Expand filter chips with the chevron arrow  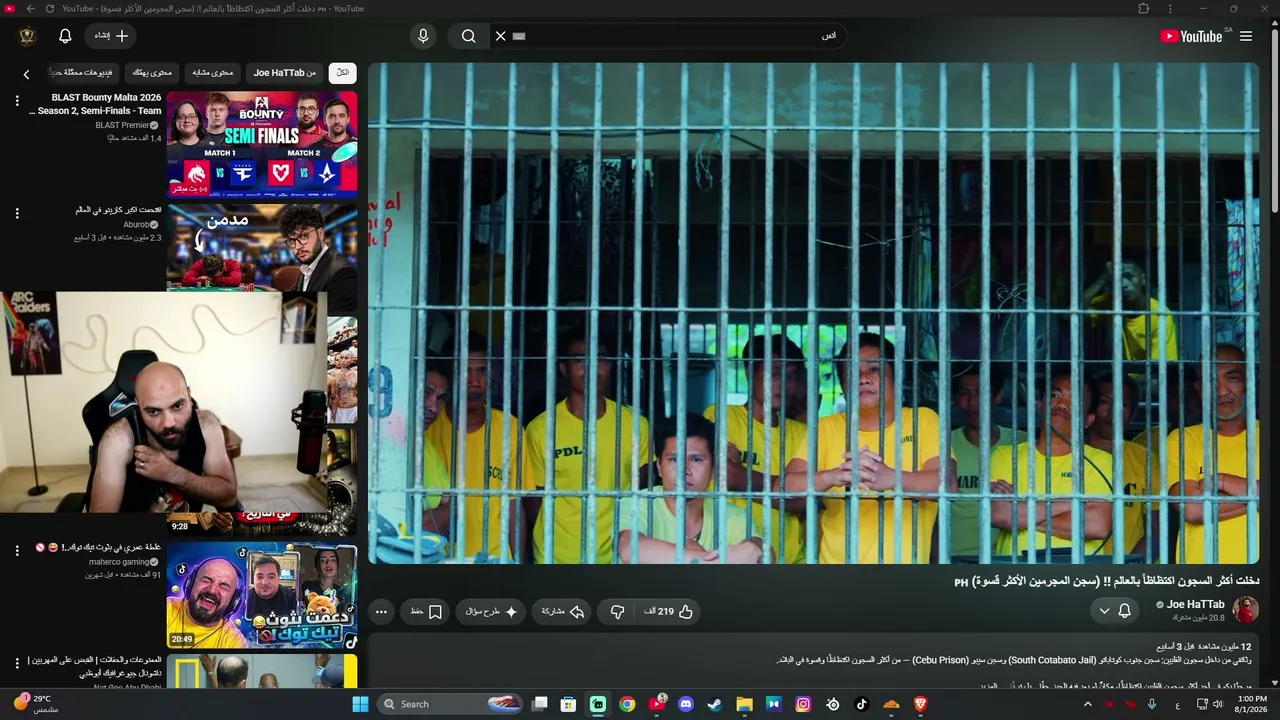coord(26,74)
